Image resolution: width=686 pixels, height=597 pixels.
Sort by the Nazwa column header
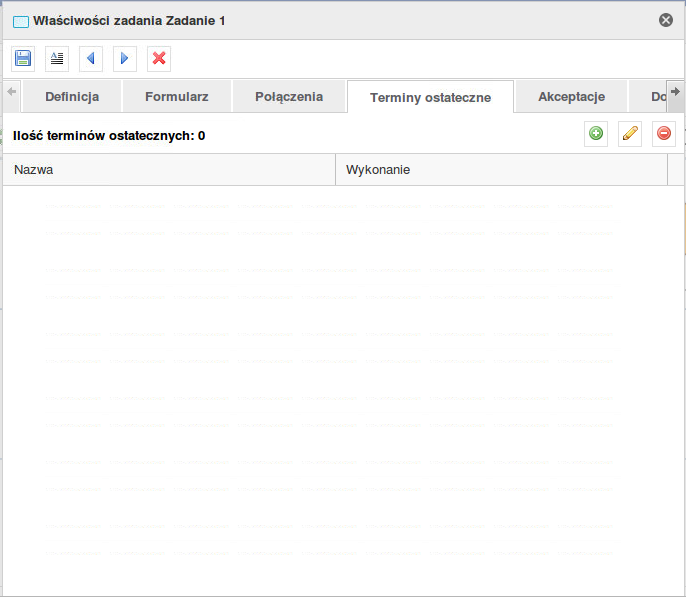168,170
